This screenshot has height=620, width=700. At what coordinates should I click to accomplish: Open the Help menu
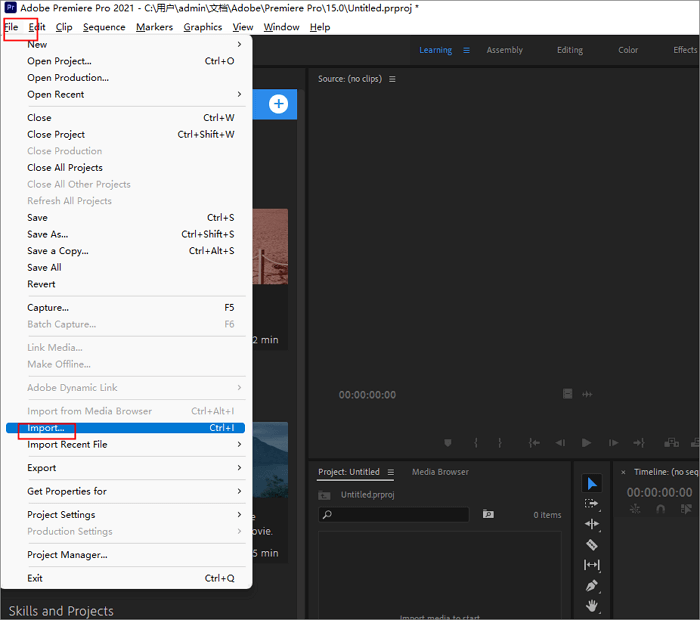(x=320, y=27)
